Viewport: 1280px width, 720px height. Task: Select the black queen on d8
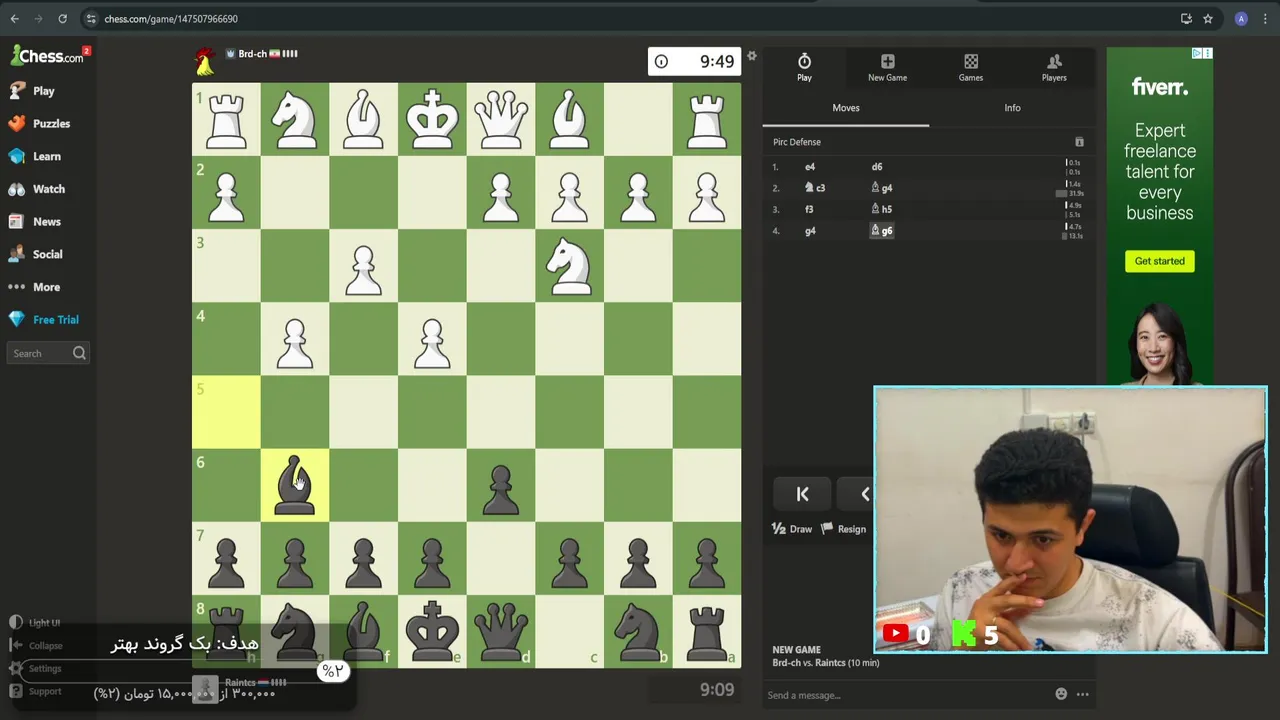pyautogui.click(x=501, y=631)
